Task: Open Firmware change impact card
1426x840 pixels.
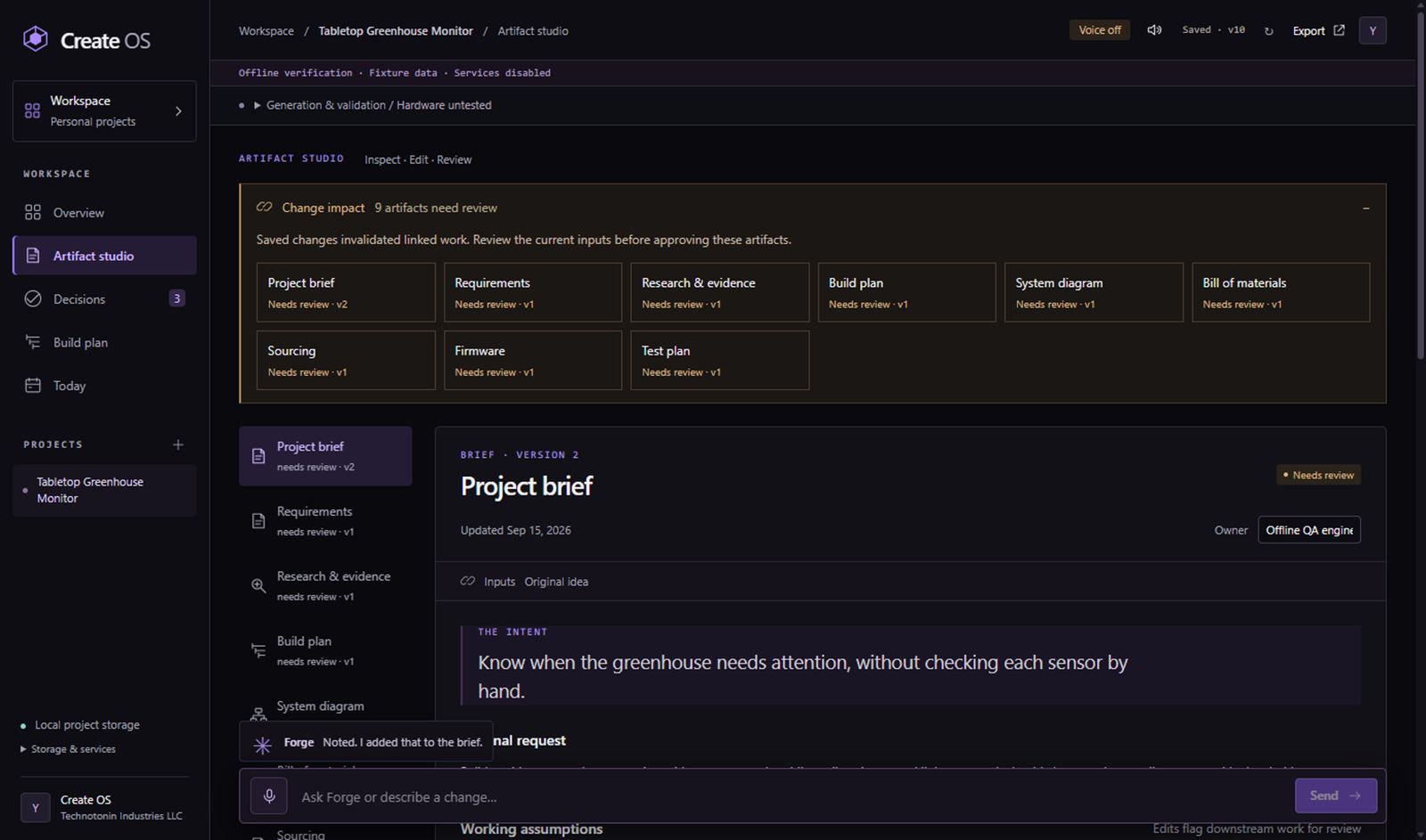Action: [x=533, y=361]
